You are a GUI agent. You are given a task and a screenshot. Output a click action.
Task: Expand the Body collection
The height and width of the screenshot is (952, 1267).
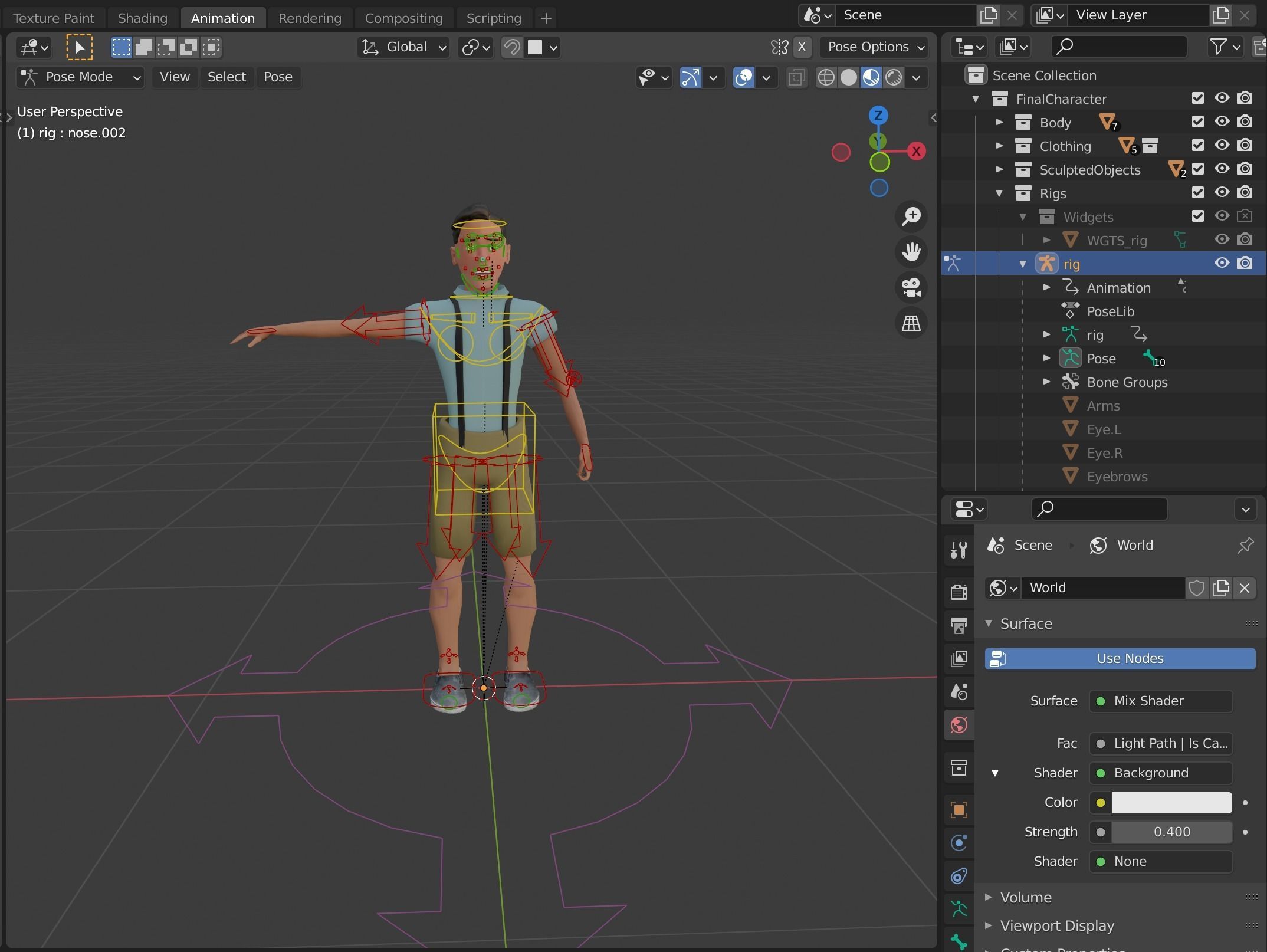[999, 122]
